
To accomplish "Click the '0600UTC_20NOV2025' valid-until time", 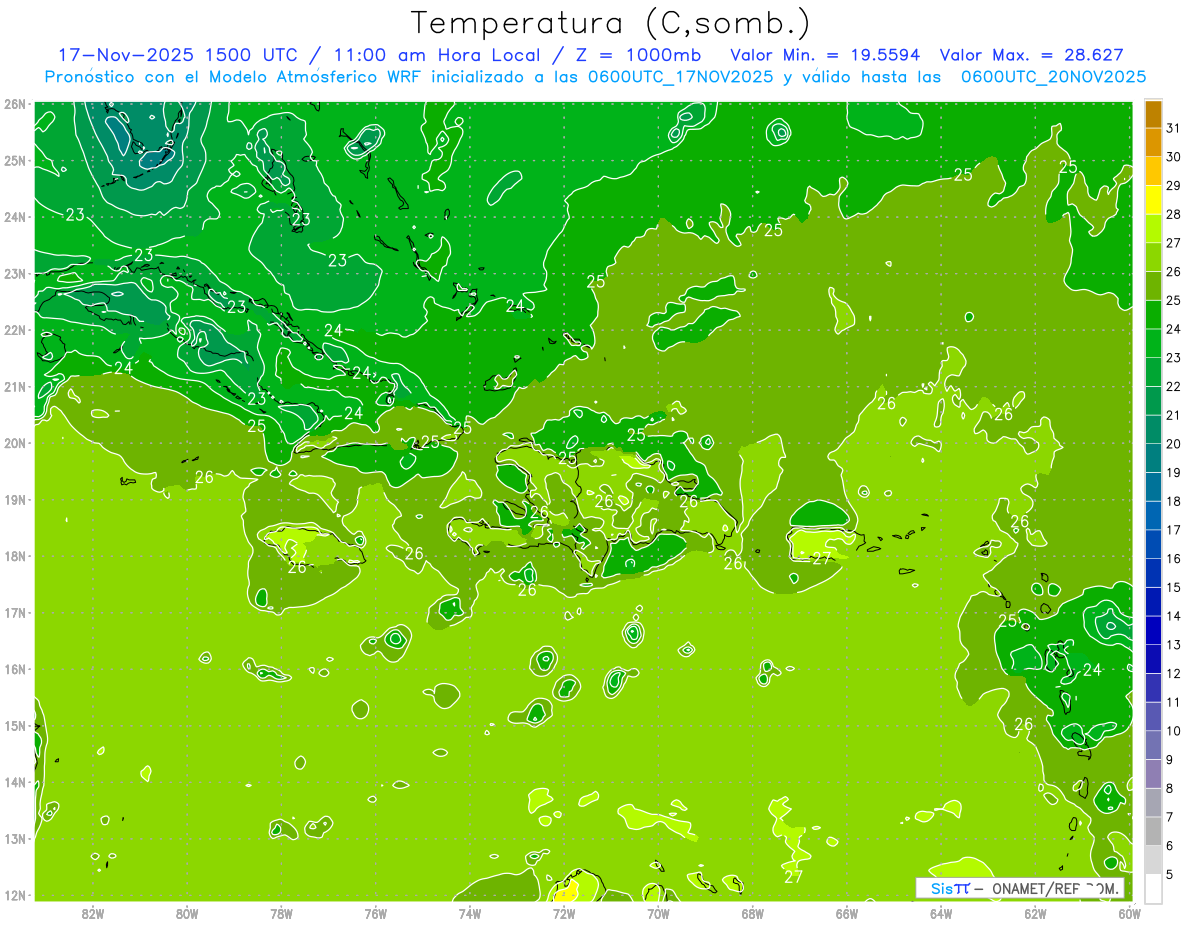I will [x=1054, y=76].
